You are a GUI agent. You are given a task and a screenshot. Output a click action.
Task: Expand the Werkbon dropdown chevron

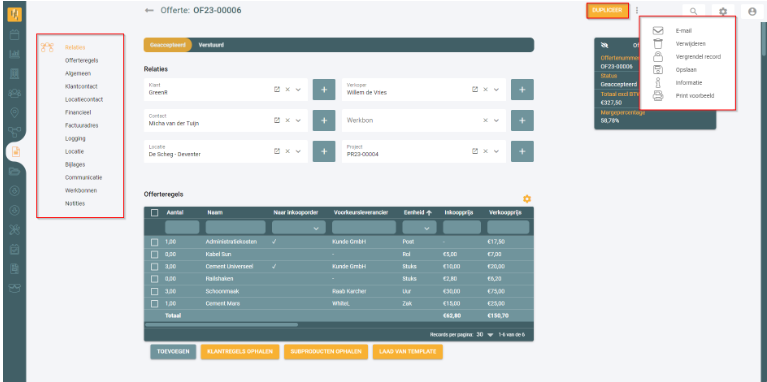(x=496, y=120)
